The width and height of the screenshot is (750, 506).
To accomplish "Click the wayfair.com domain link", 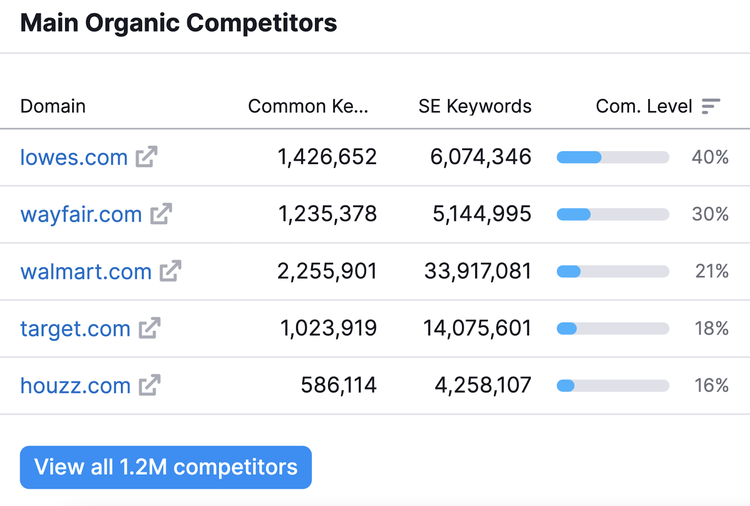I will (81, 214).
